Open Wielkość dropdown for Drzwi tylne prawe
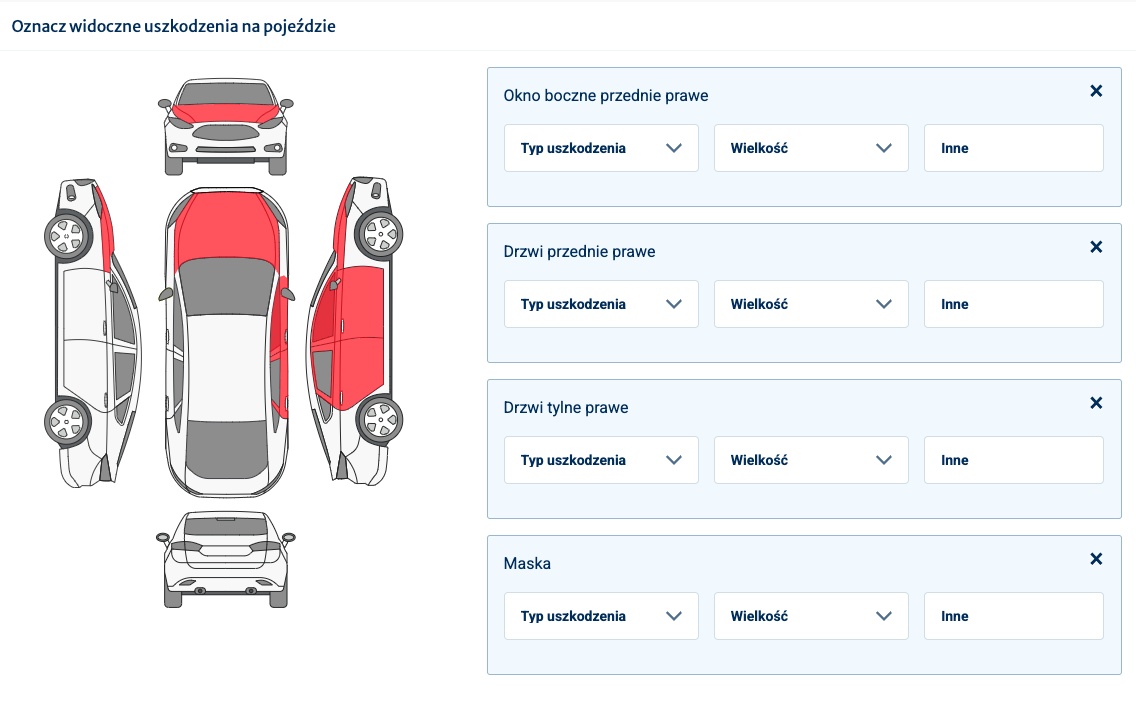Screen dimensions: 1136x704 (x=811, y=460)
